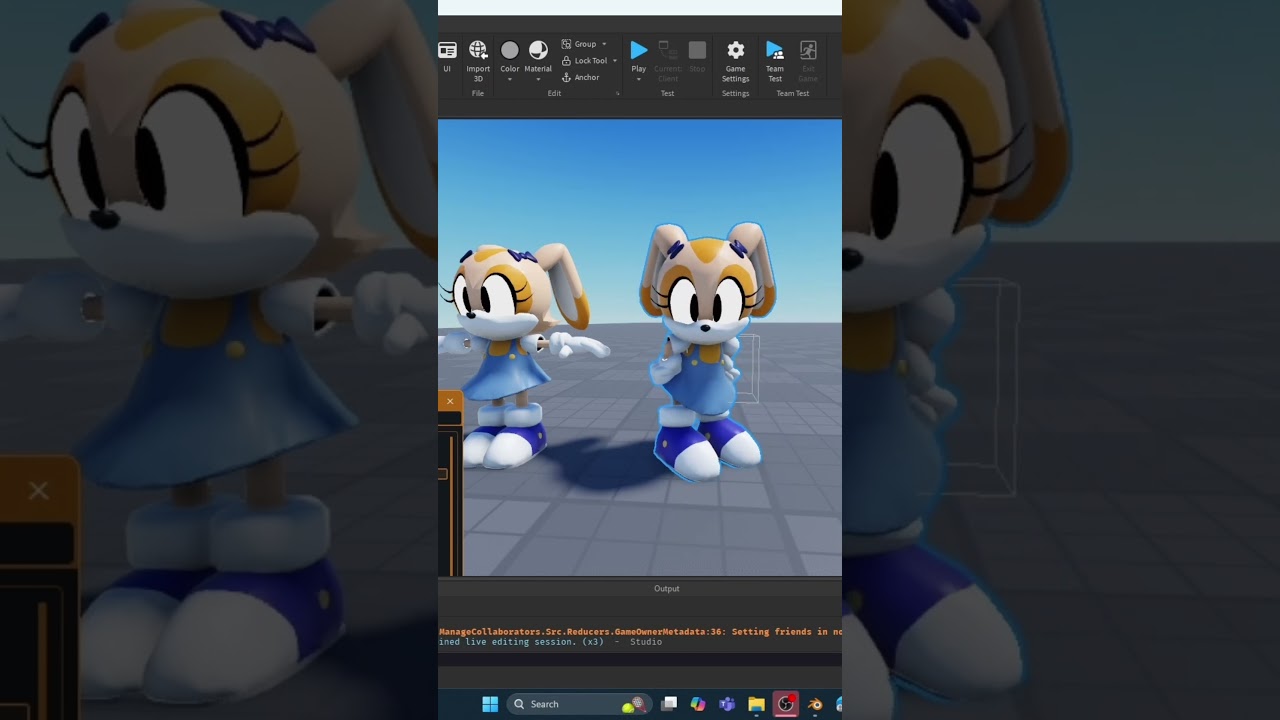Click the taskbar Search box

[x=579, y=704]
